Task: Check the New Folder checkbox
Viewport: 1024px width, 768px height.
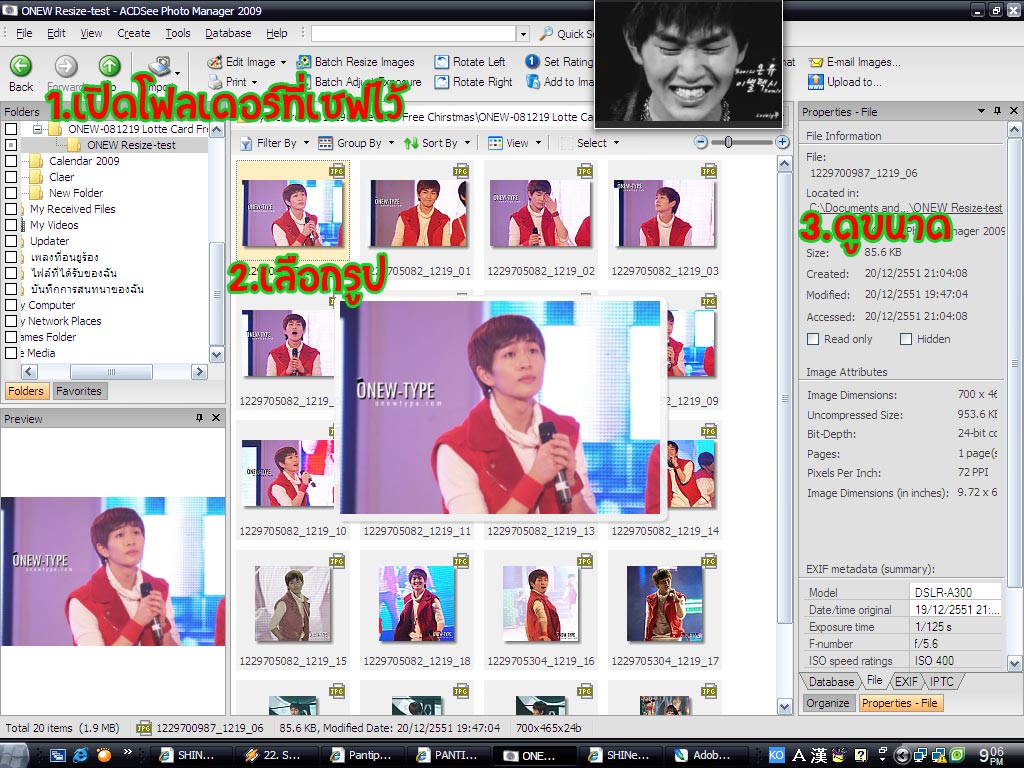Action: point(11,193)
